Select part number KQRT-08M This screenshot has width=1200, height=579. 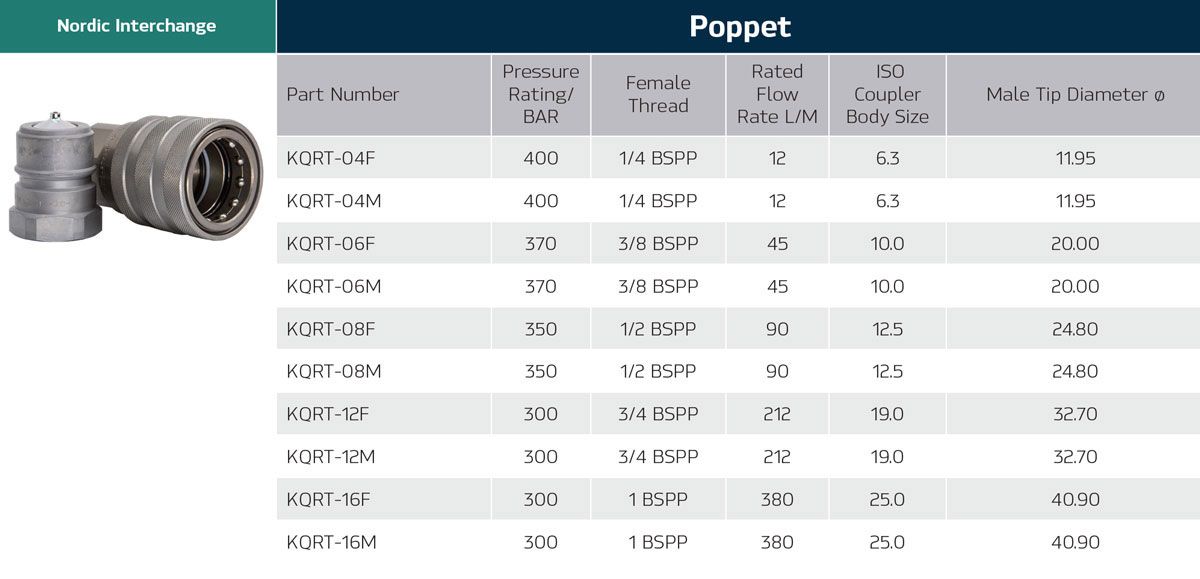(331, 372)
